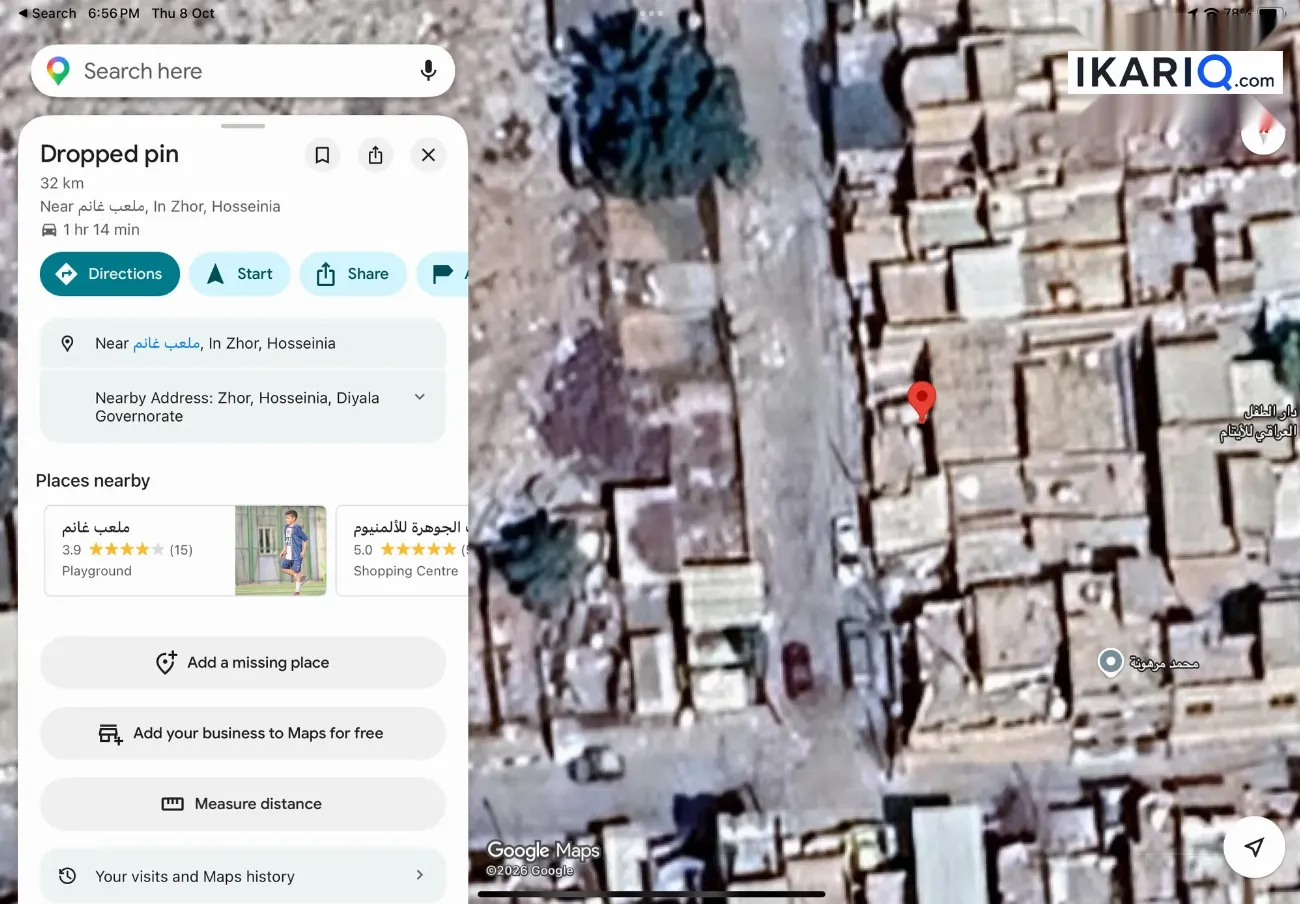1300x904 pixels.
Task: Return to Search via the back arrow
Action: click(x=47, y=13)
